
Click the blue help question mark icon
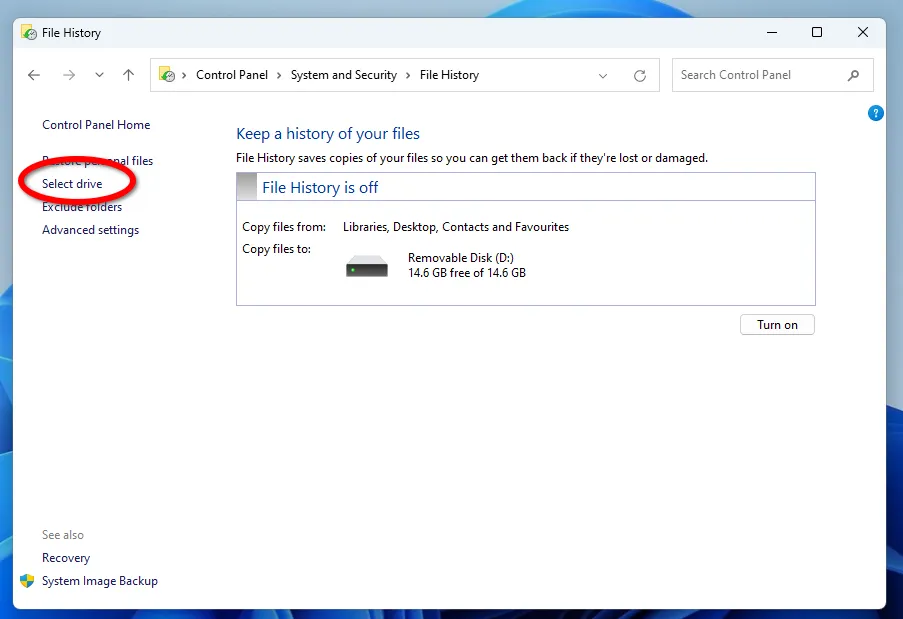tap(876, 114)
